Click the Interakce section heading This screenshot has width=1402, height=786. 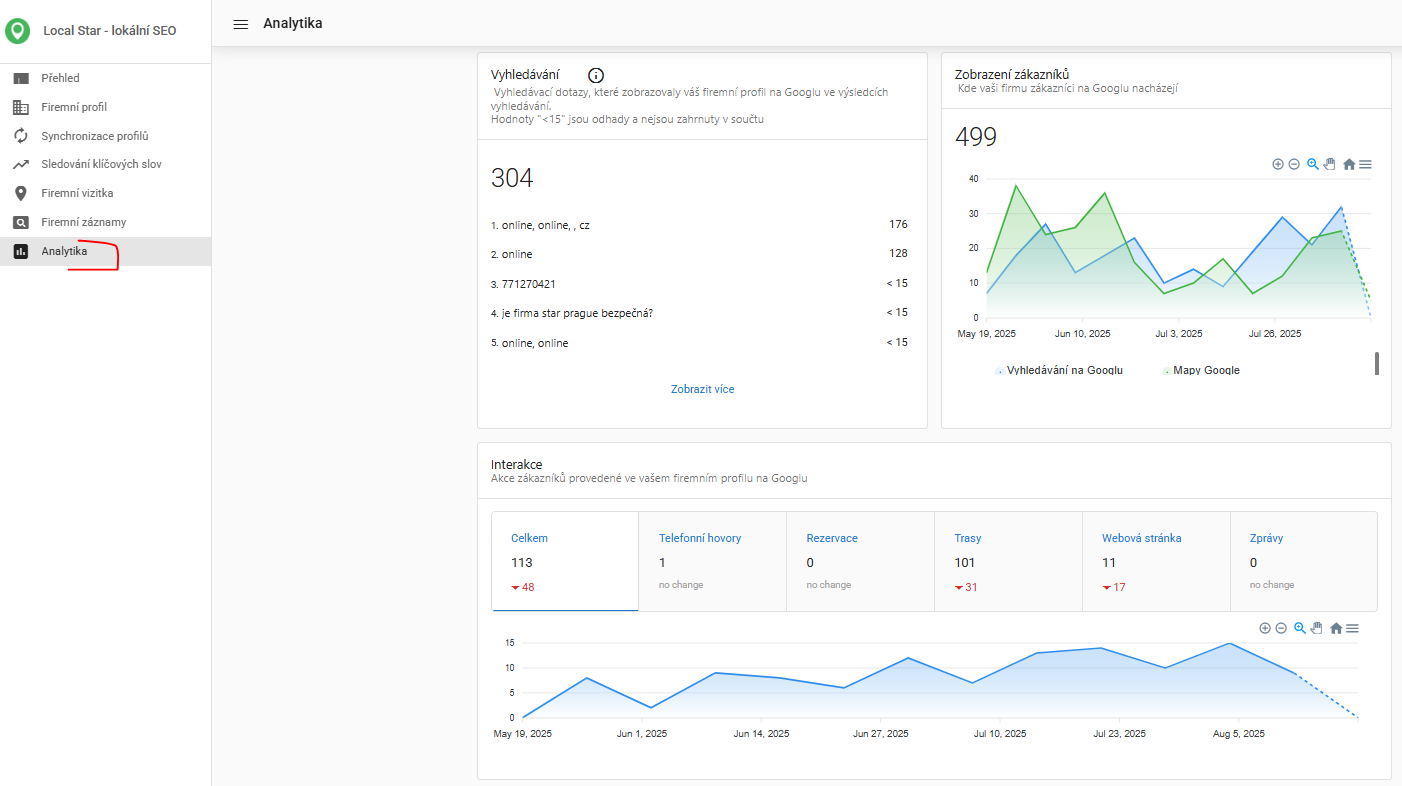point(517,464)
